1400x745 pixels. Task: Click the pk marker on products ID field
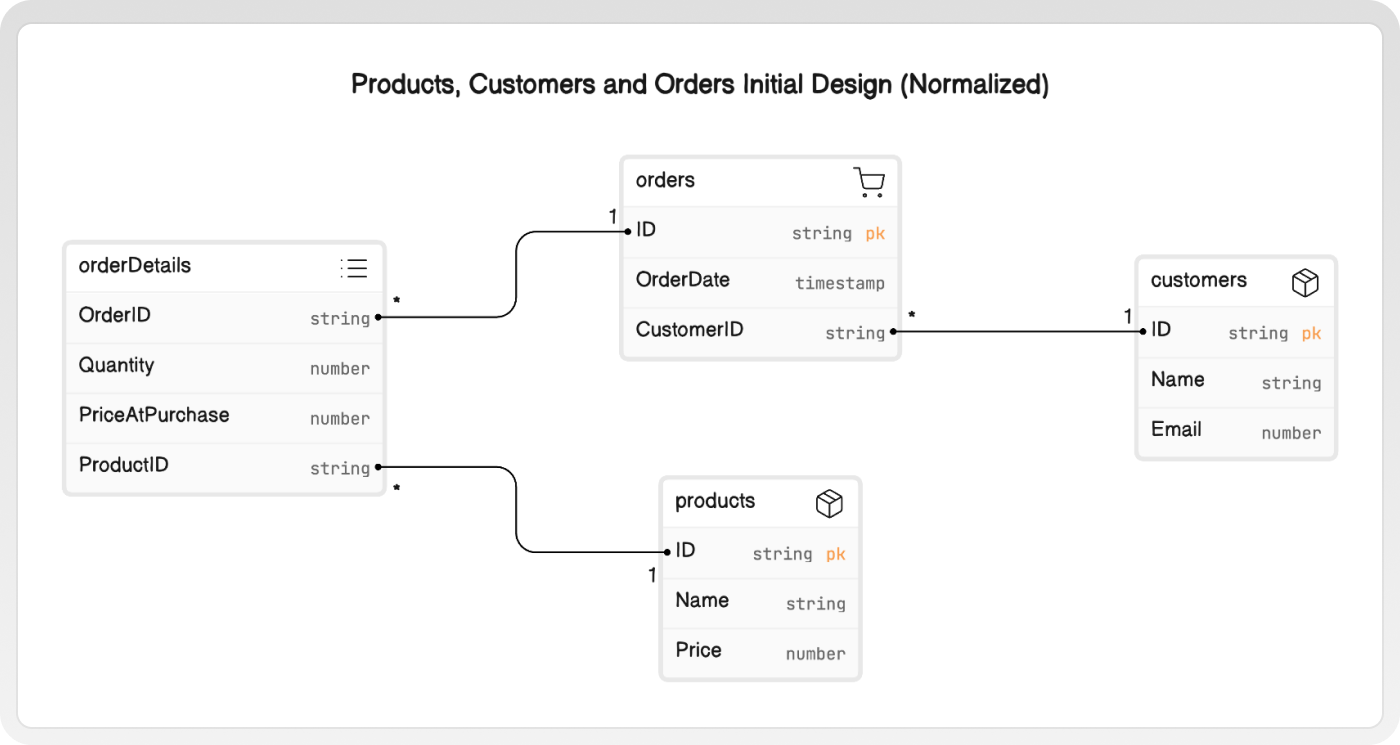[836, 553]
